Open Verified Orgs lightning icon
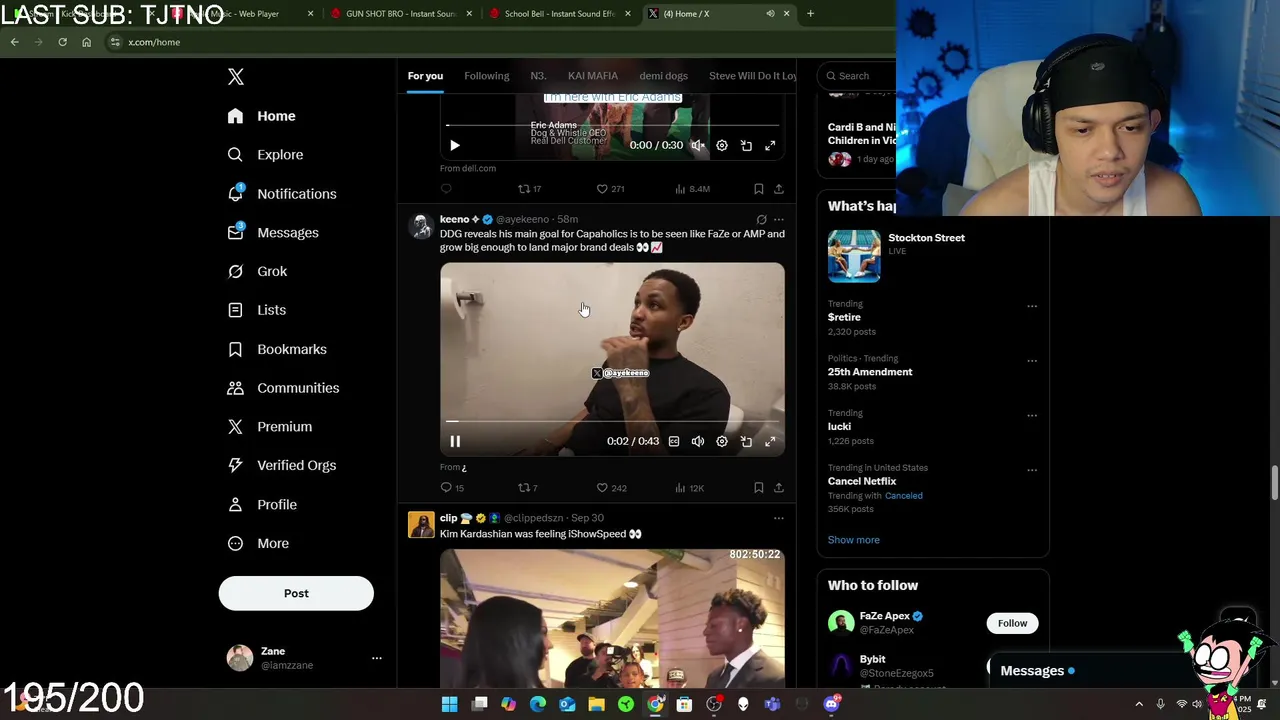Screen dimensions: 1280x720 click(235, 465)
